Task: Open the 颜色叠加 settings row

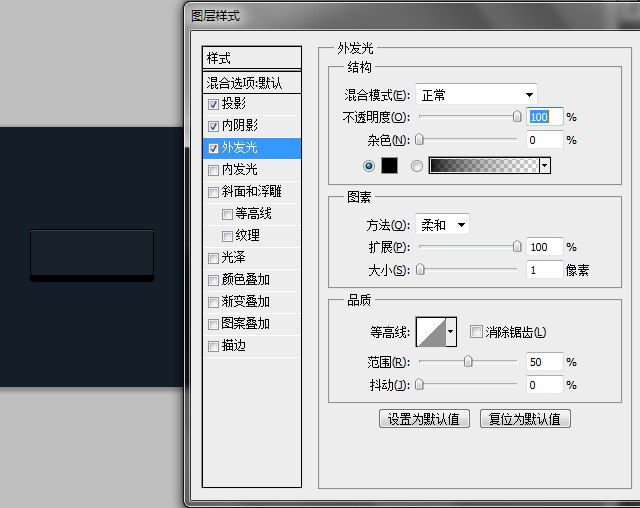Action: [x=252, y=280]
